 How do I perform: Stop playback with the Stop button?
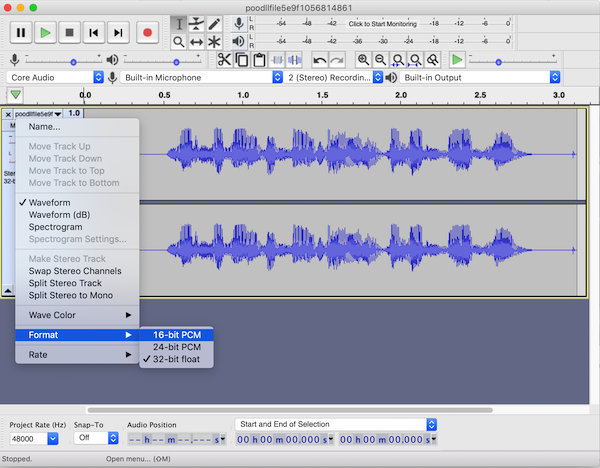coord(69,33)
